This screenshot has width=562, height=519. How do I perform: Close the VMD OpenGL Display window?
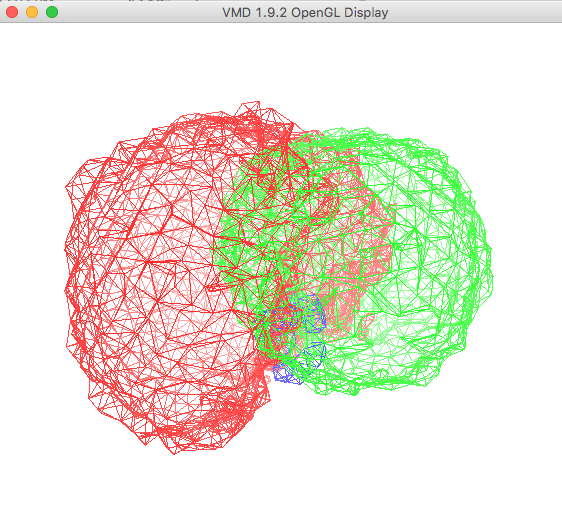pos(12,12)
